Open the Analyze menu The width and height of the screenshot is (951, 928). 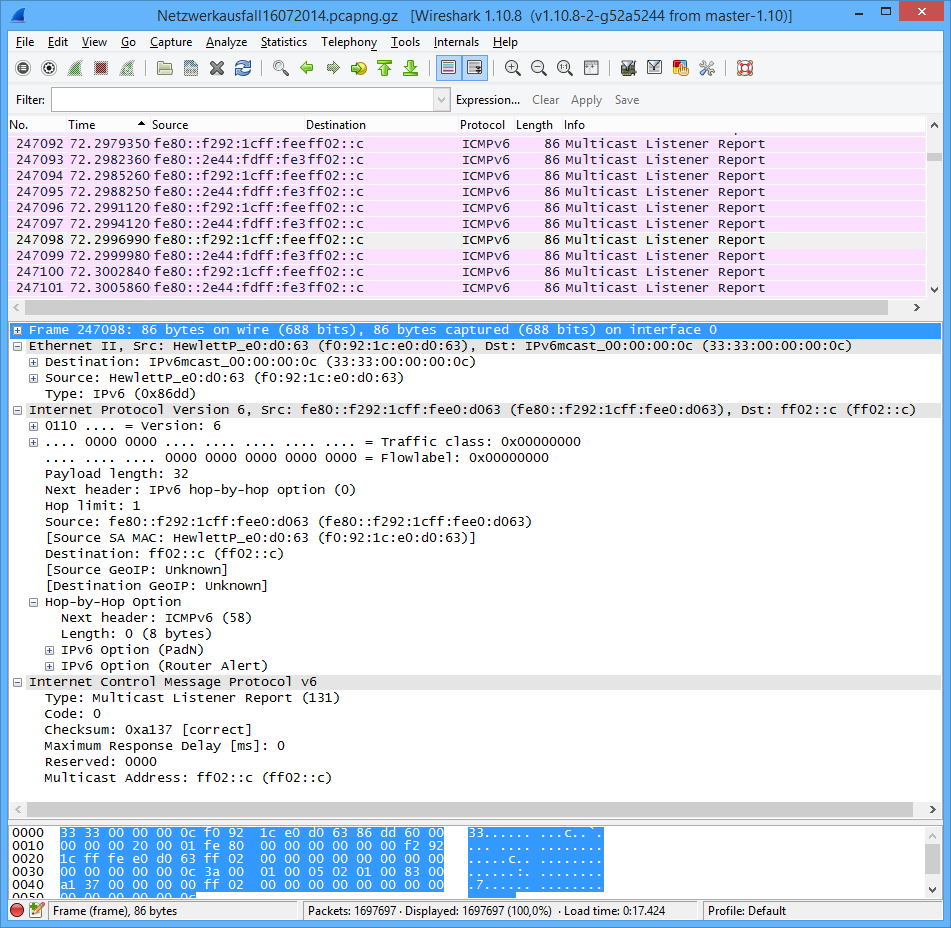[226, 42]
